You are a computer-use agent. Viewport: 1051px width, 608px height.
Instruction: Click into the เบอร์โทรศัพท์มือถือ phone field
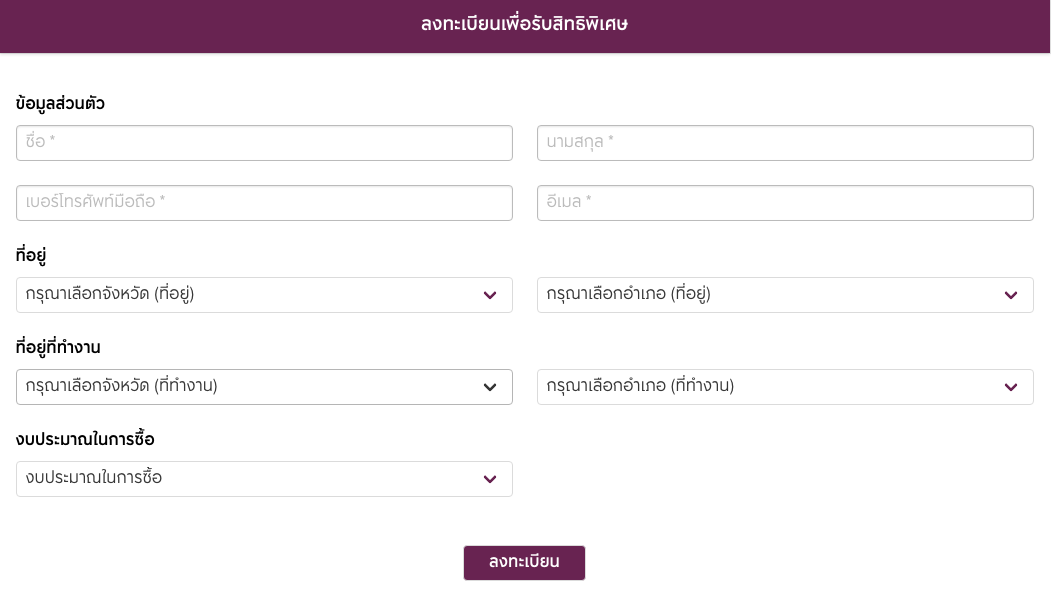point(264,202)
